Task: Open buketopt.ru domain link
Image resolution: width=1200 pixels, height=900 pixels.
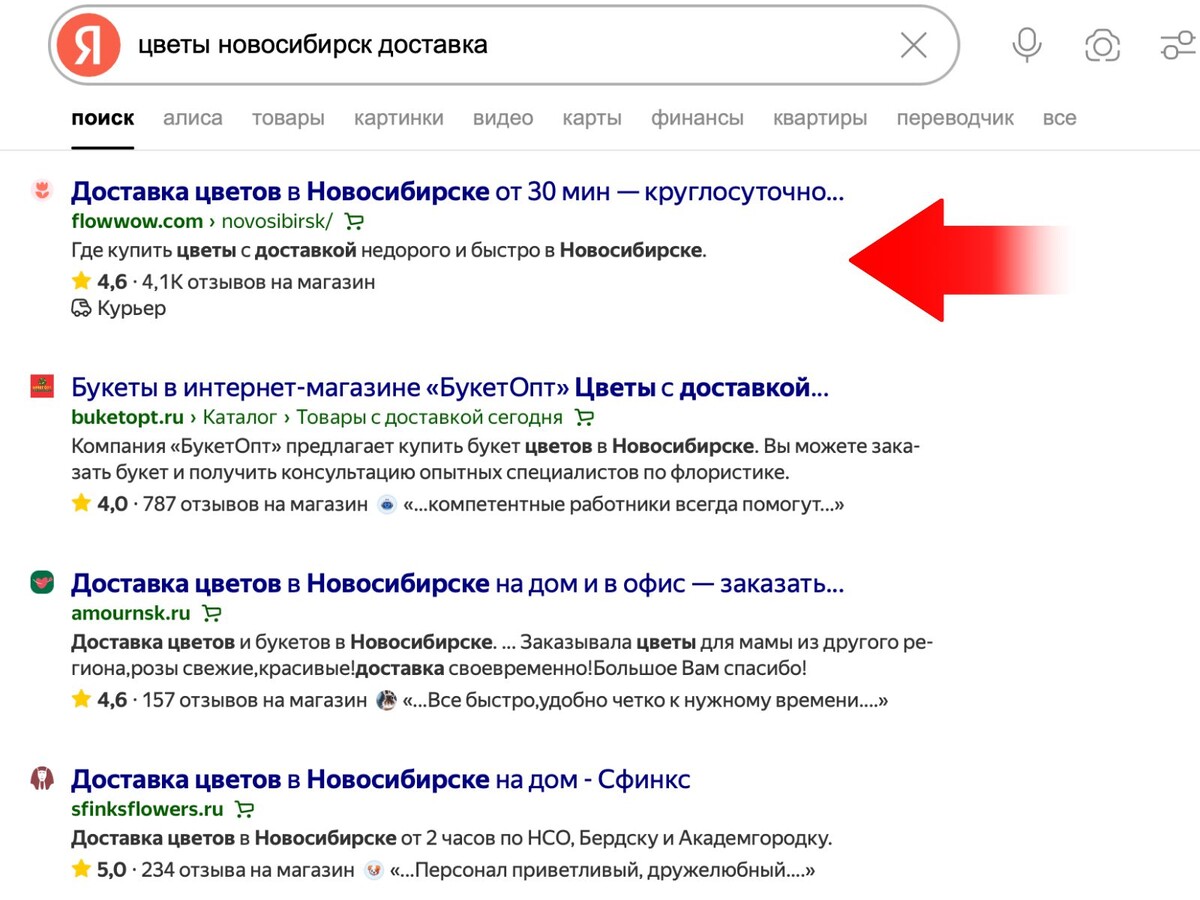Action: (128, 417)
